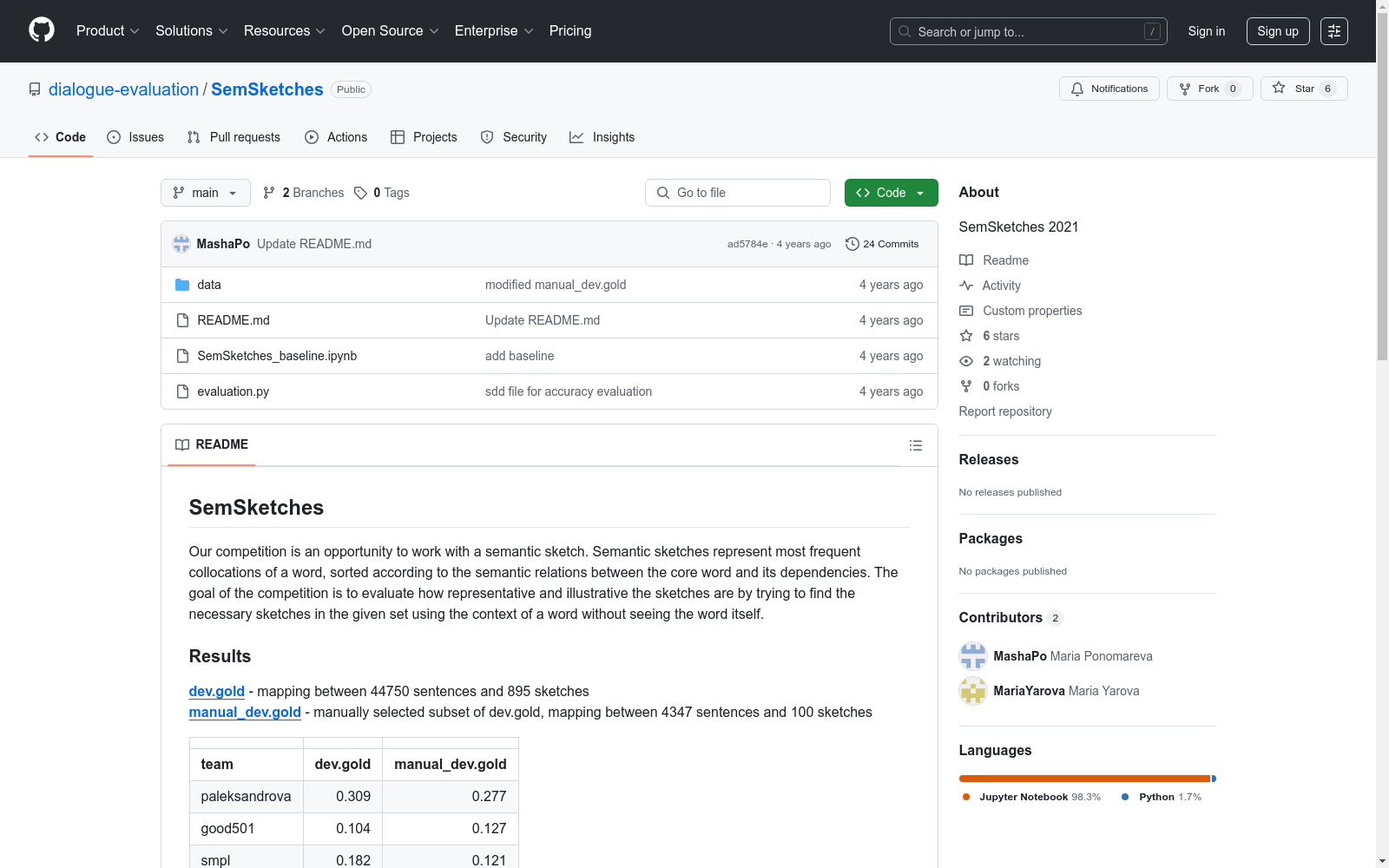Screen dimensions: 1389x868
Task: Switch to the Pull requests tab
Action: 234,137
